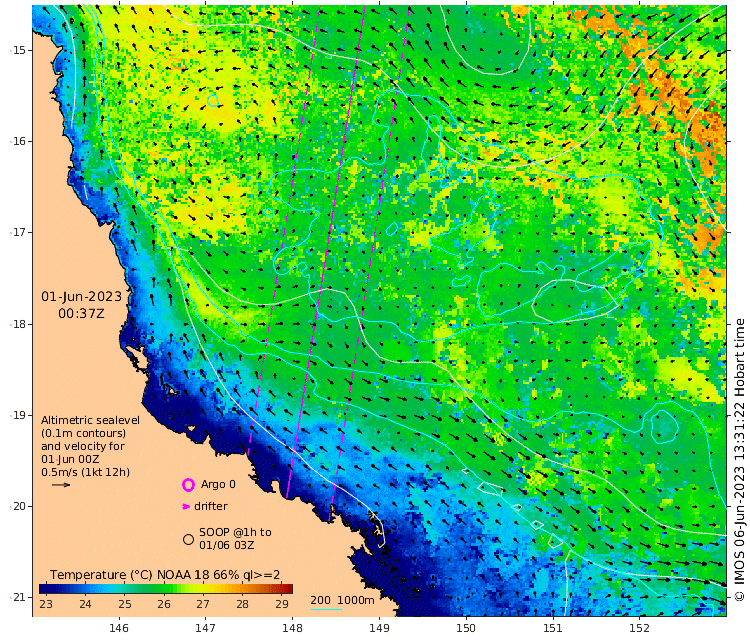Click the 'and velocity for' text line
The width and height of the screenshot is (750, 640).
click(83, 446)
